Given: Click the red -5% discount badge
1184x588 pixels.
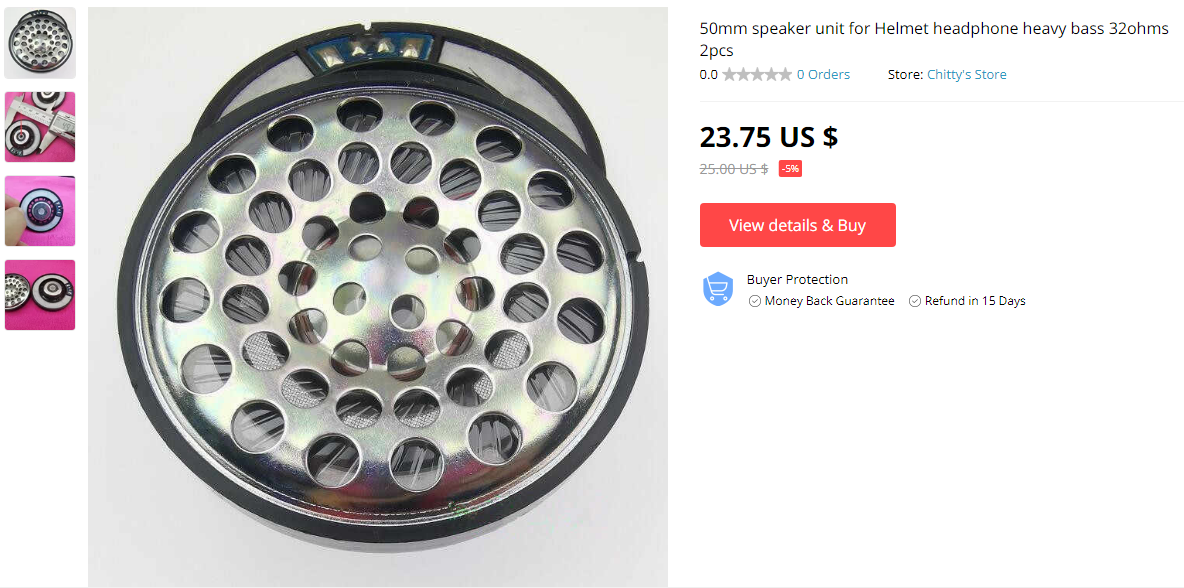Looking at the screenshot, I should click(x=790, y=169).
